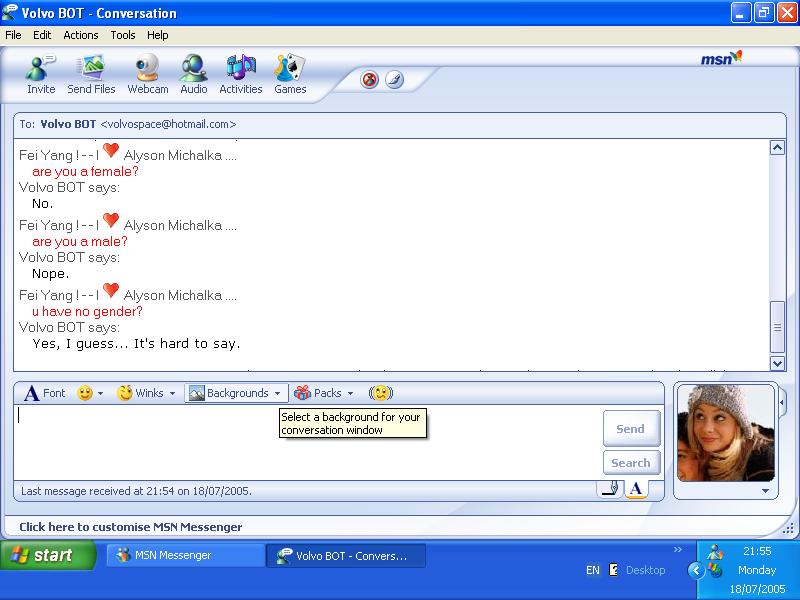Switch to handwriting input mode
The width and height of the screenshot is (800, 600).
[610, 489]
